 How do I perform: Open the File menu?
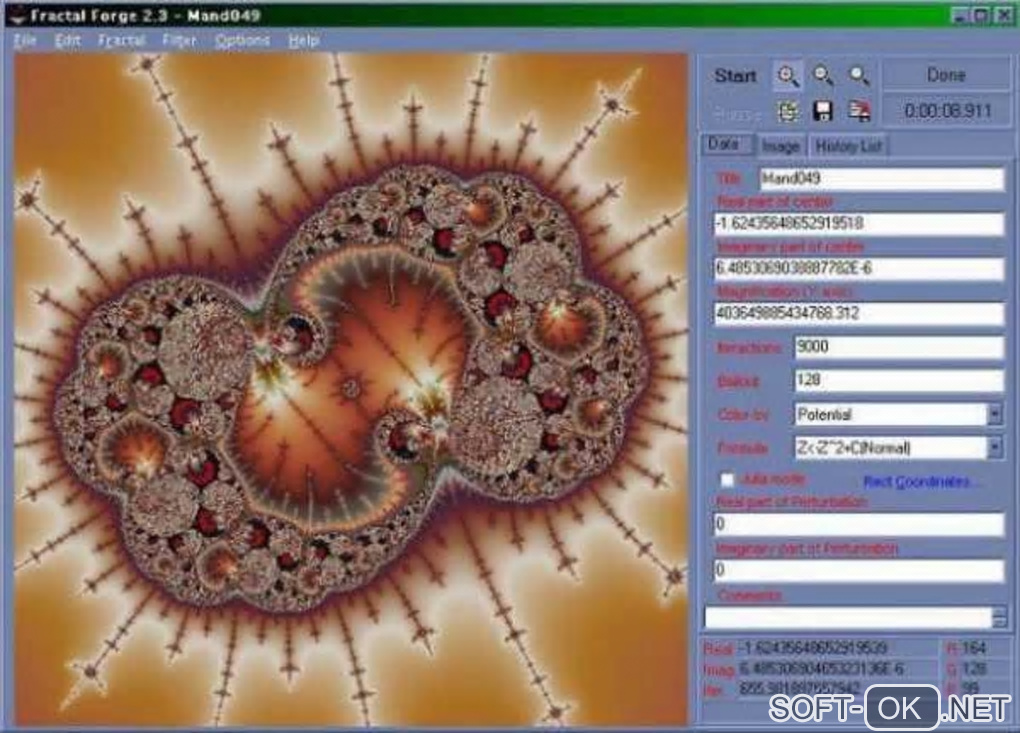click(x=25, y=40)
